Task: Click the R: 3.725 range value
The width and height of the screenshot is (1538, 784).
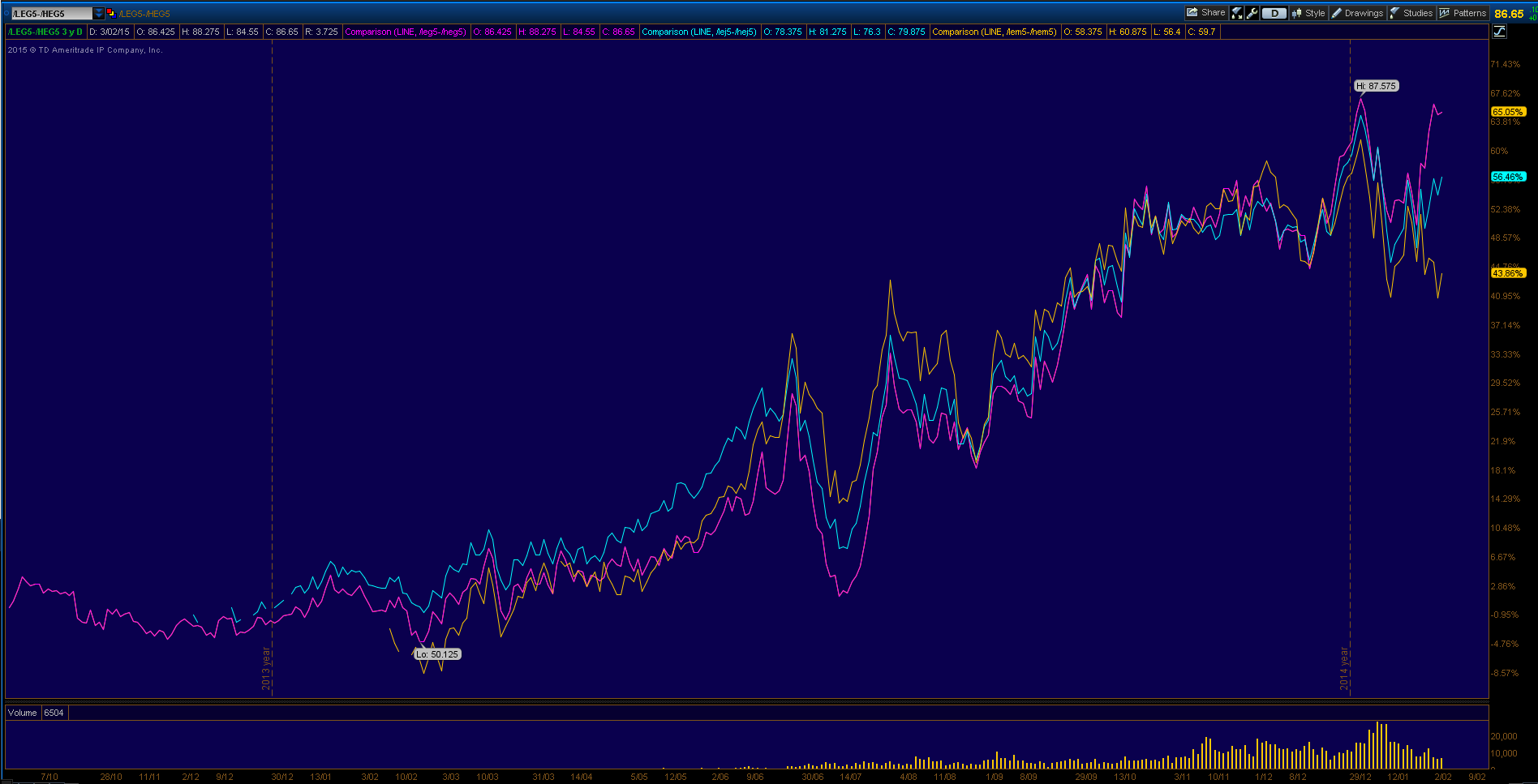Action: click(x=321, y=32)
